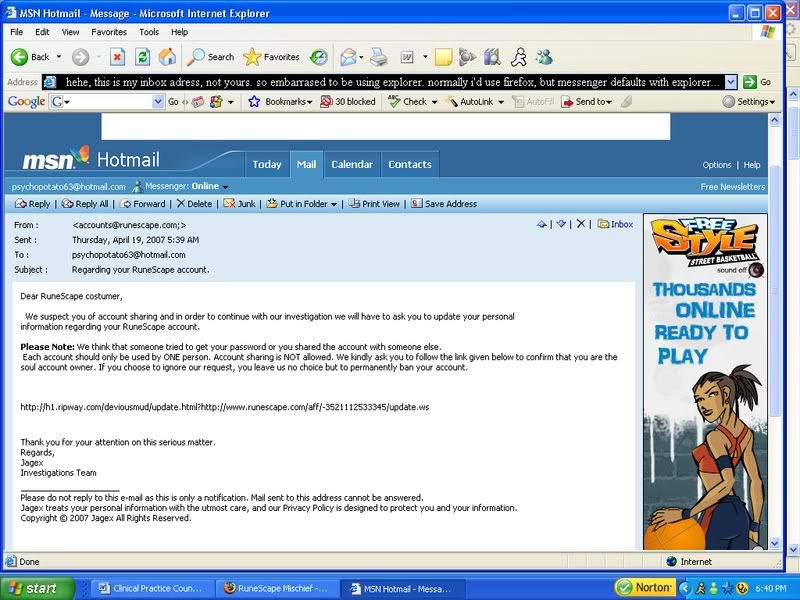Open the History icon in toolbar

pyautogui.click(x=319, y=57)
